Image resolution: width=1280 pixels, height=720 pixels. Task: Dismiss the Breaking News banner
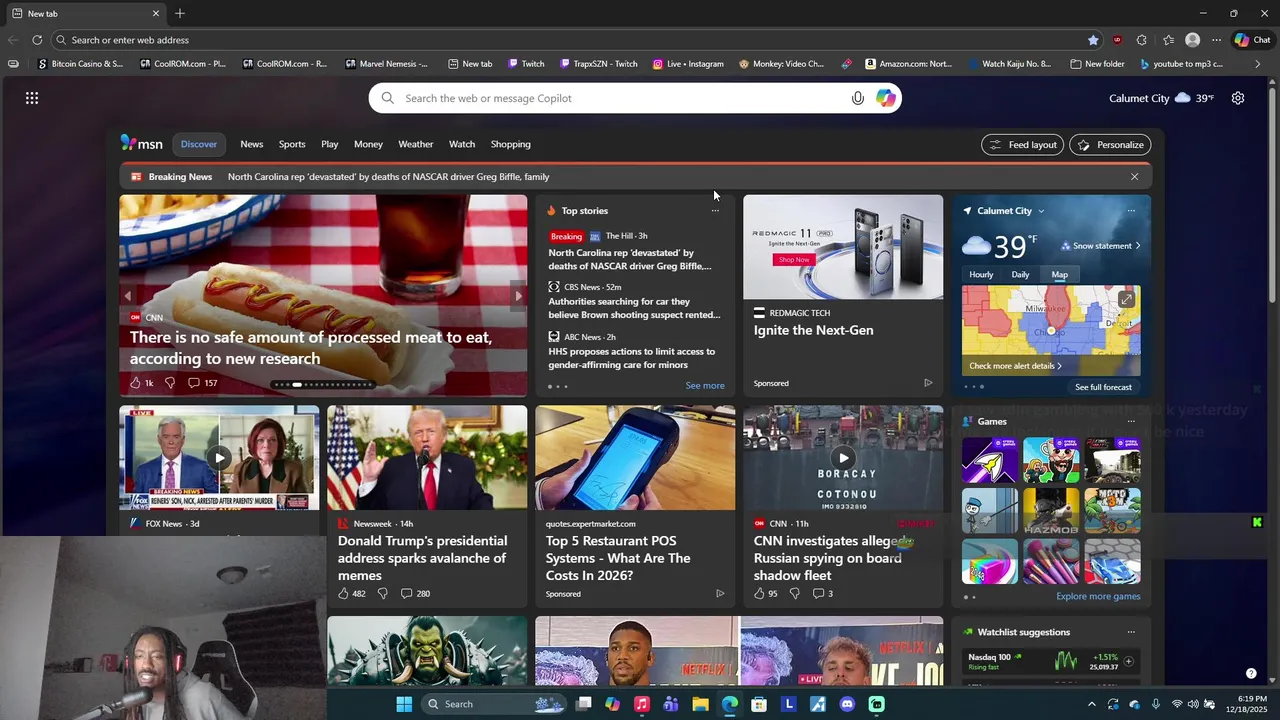coord(1134,177)
